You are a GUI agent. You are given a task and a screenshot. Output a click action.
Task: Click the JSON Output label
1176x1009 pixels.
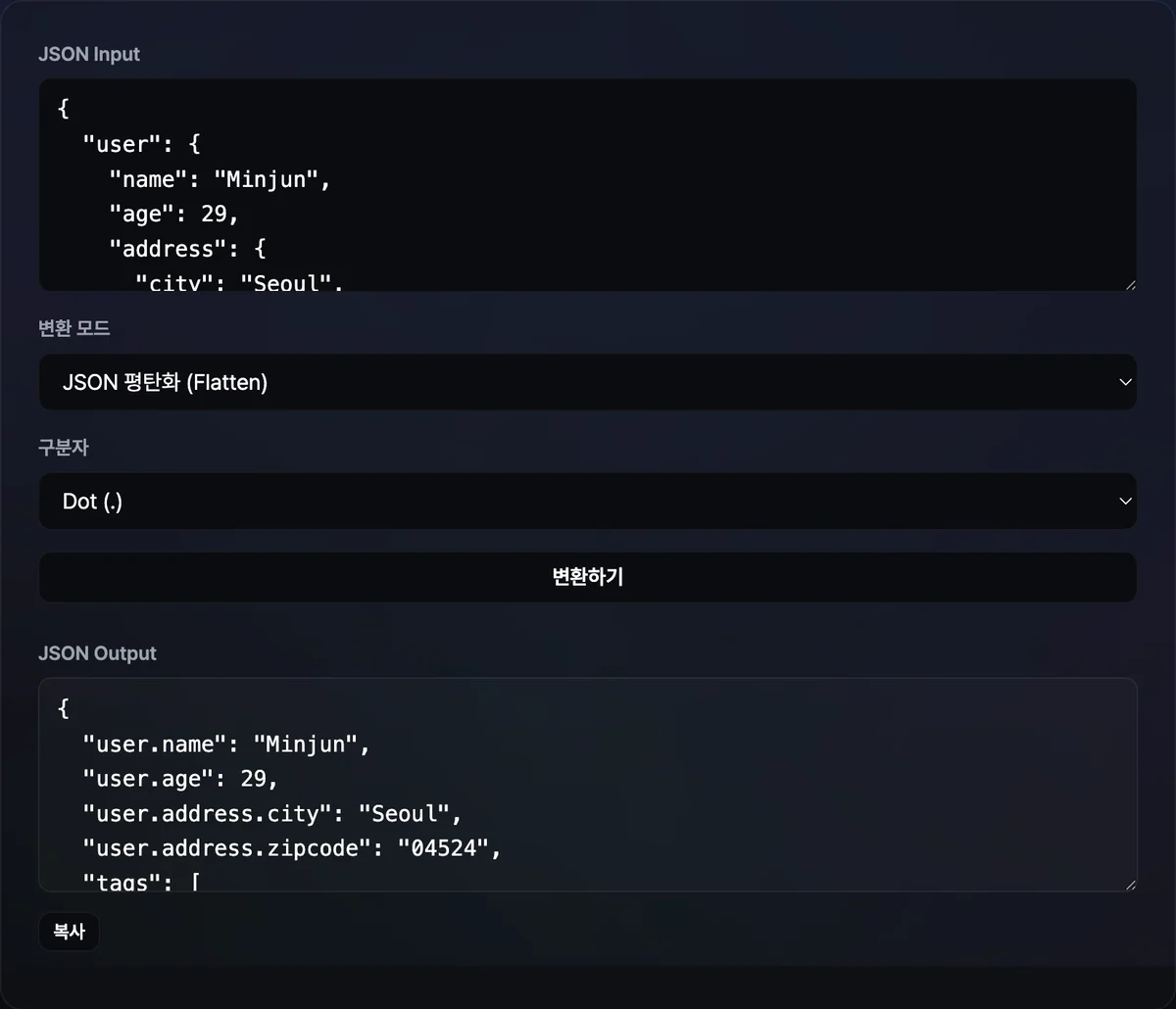[x=97, y=653]
